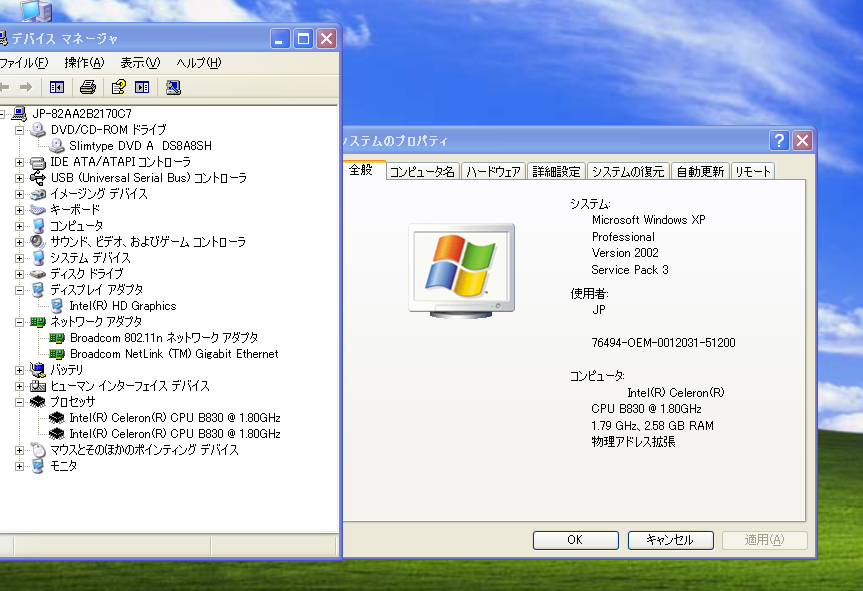Screen dimensions: 863x591
Task: Click the Broadcom NetLink Gigabit Ethernet icon
Action: (x=56, y=353)
